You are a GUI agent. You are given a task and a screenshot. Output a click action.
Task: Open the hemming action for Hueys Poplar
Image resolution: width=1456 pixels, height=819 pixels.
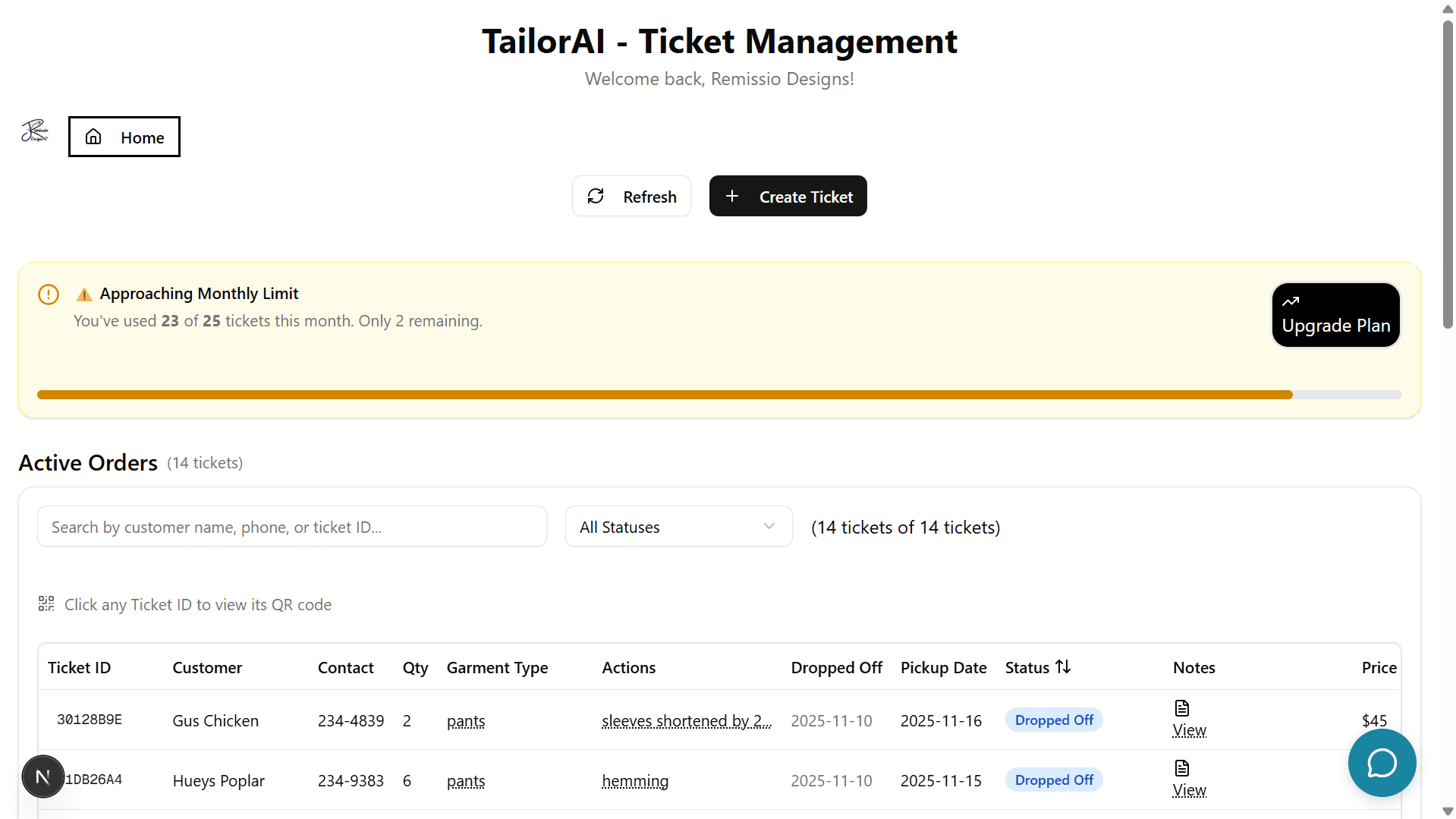(x=635, y=781)
